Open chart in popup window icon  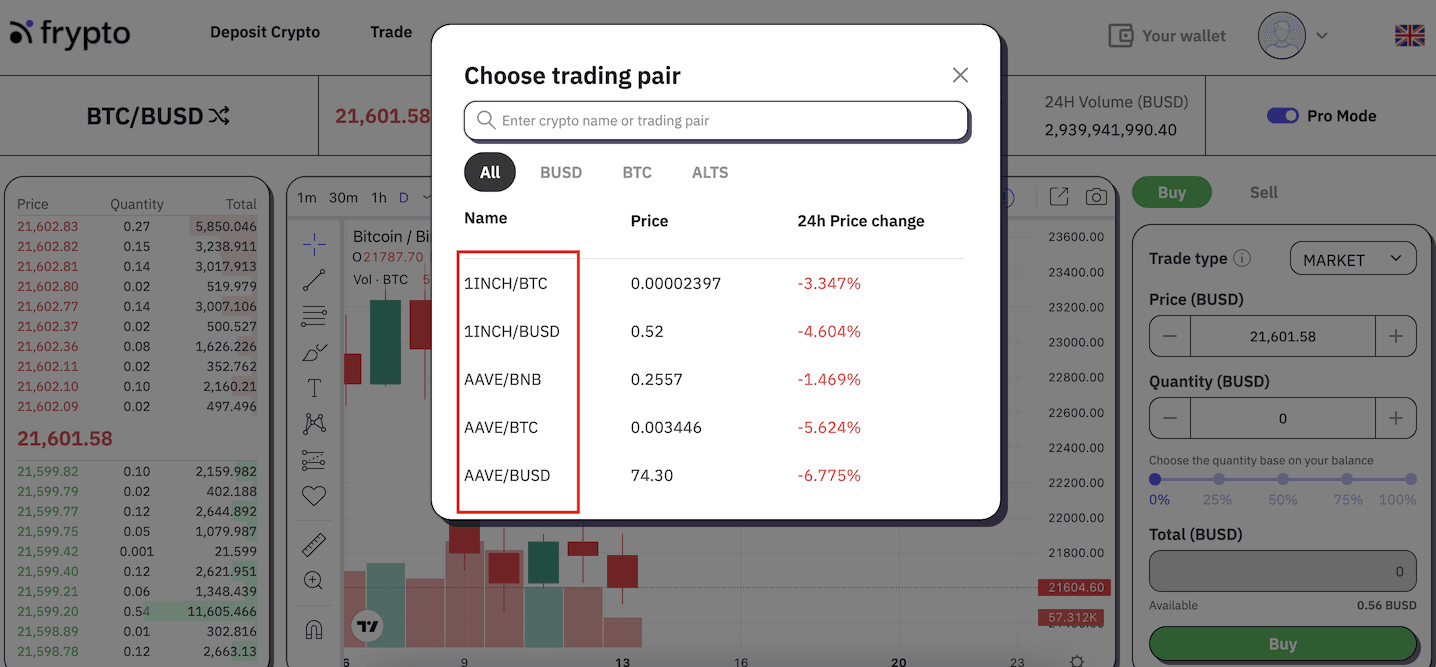[1059, 197]
